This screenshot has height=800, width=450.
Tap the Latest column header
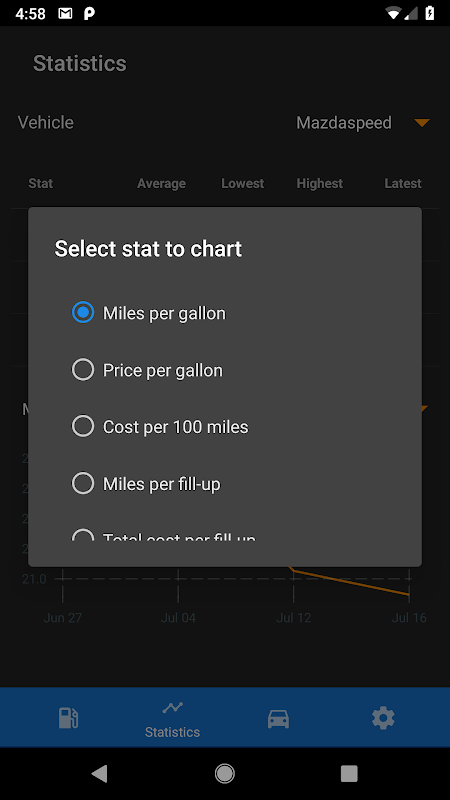(403, 183)
